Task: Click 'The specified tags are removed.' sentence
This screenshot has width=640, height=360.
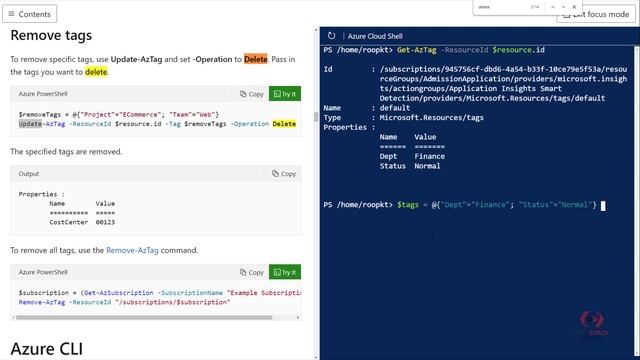Action: click(x=66, y=151)
